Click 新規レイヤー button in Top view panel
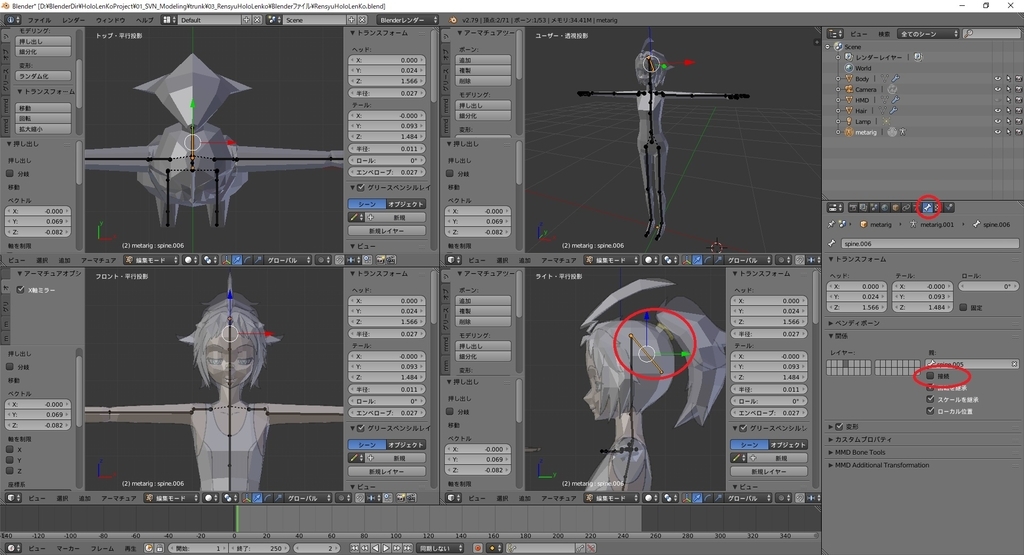Viewport: 1024px width, 555px height. 387,230
